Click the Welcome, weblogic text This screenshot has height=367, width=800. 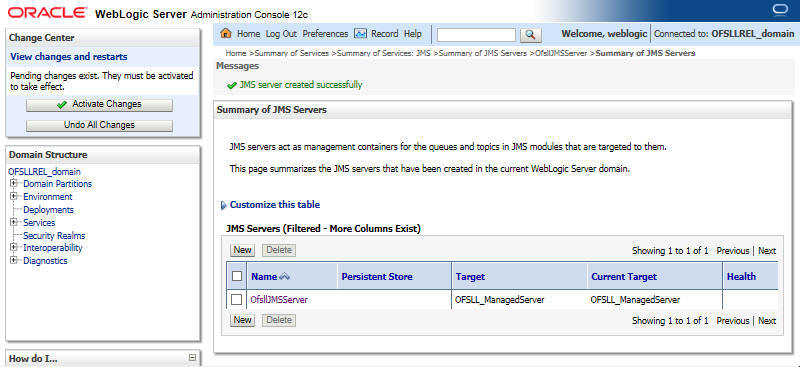click(x=604, y=34)
